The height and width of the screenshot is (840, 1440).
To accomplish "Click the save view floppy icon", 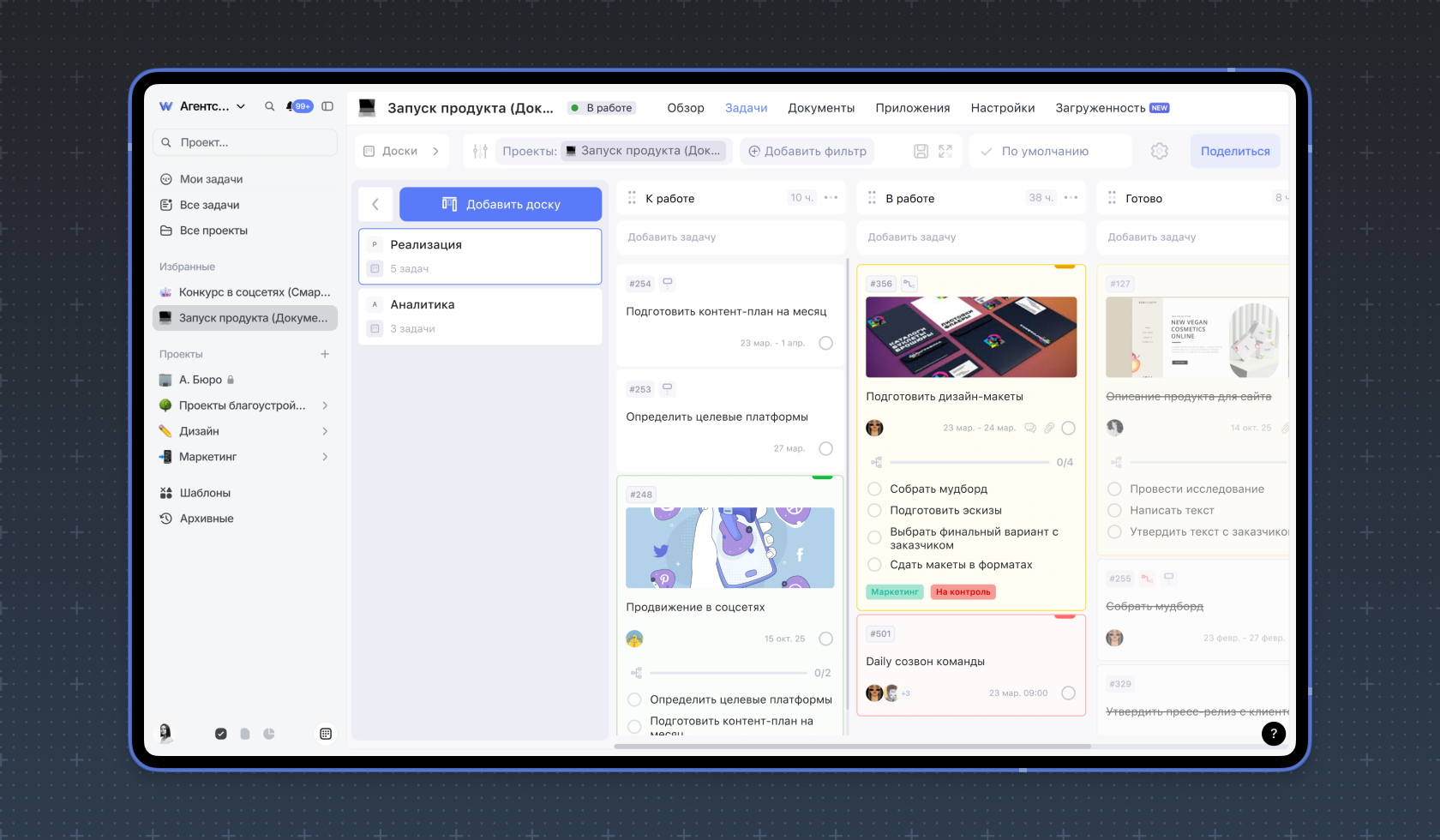I will pos(921,151).
